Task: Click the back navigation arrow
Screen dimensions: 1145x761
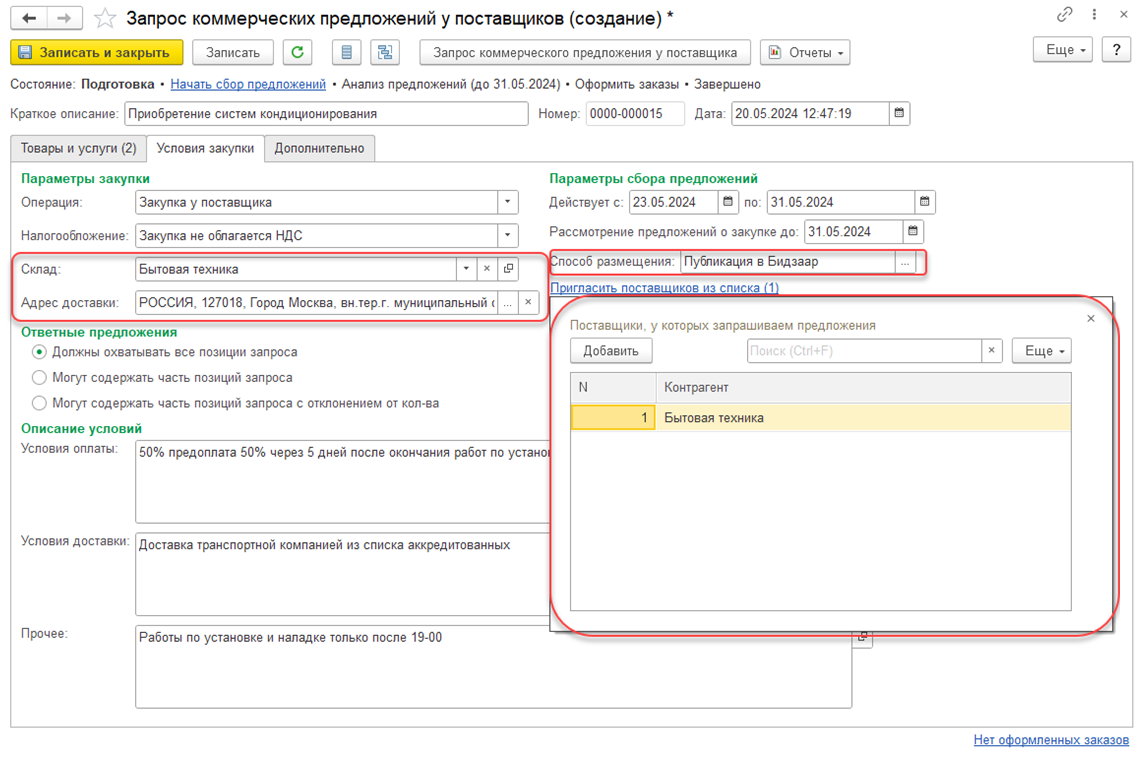Action: pyautogui.click(x=29, y=19)
